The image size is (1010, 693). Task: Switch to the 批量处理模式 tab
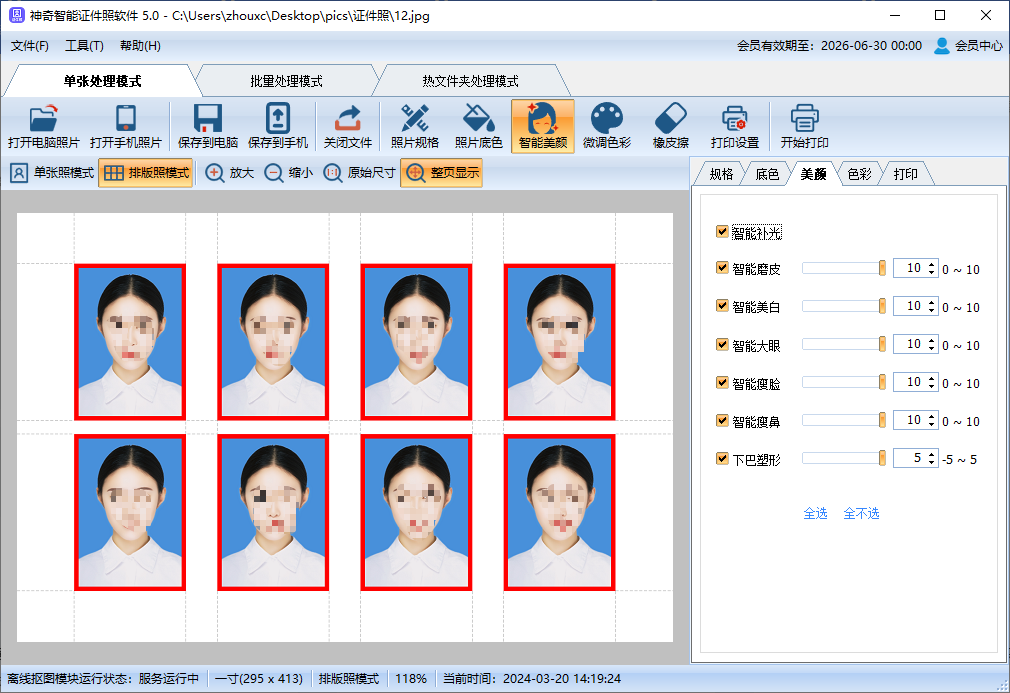(286, 81)
